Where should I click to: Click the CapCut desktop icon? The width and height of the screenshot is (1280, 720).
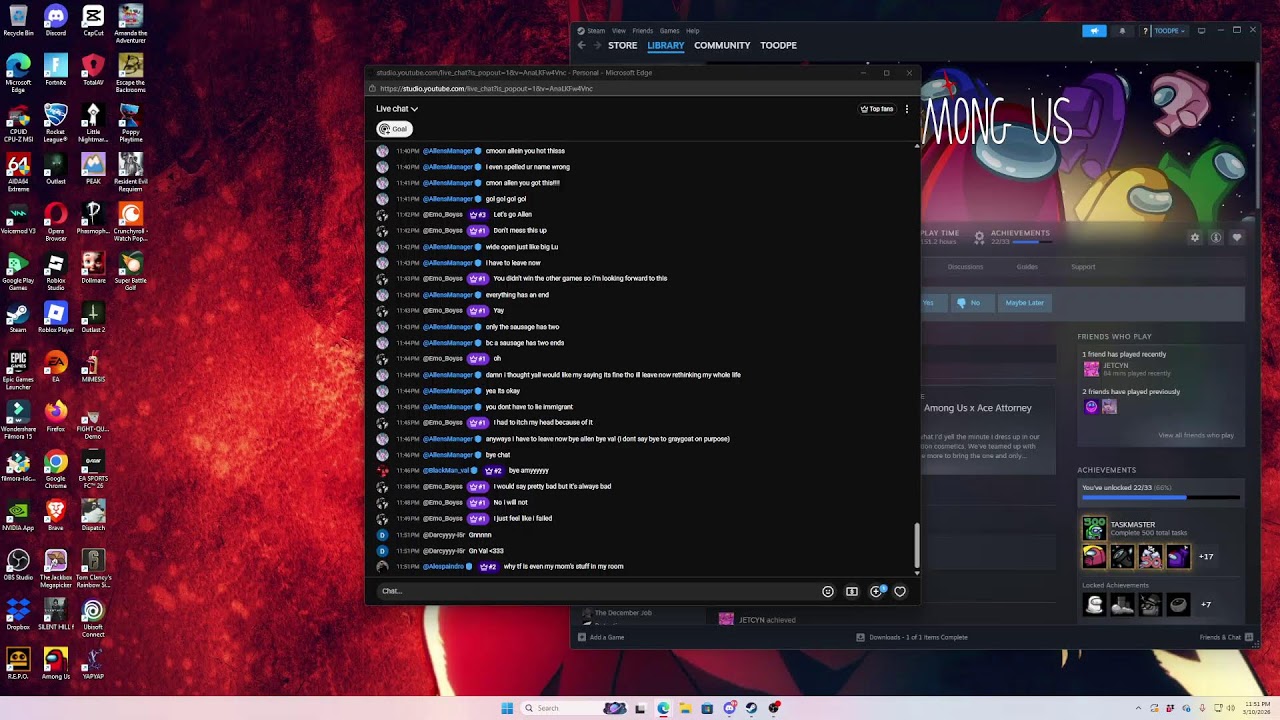pos(93,20)
